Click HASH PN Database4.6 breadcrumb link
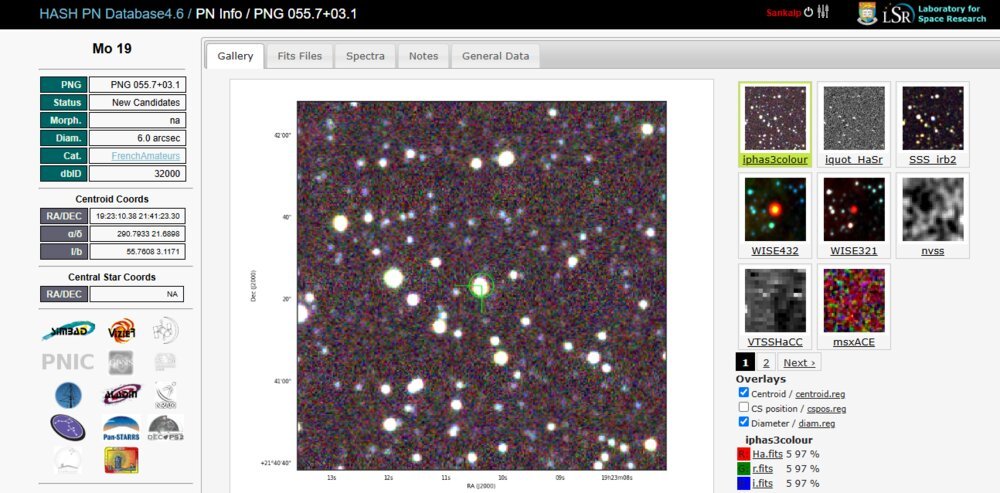The height and width of the screenshot is (493, 1000). tap(112, 13)
